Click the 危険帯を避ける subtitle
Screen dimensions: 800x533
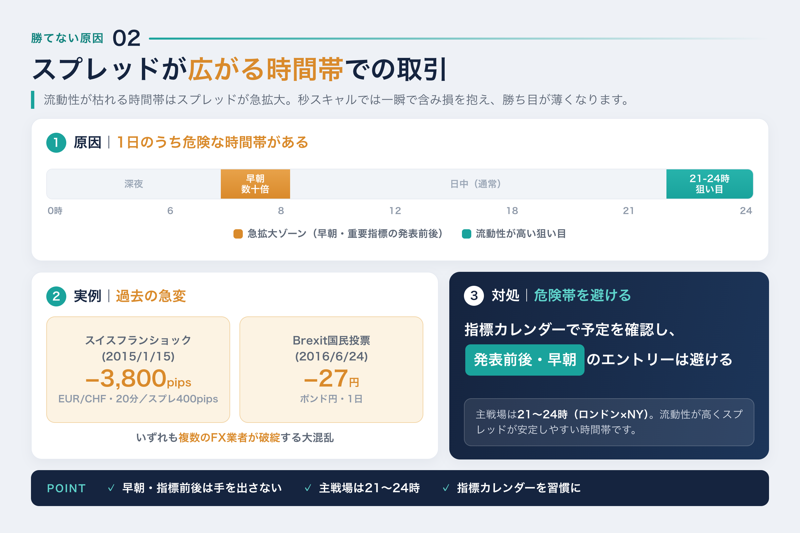tap(582, 295)
